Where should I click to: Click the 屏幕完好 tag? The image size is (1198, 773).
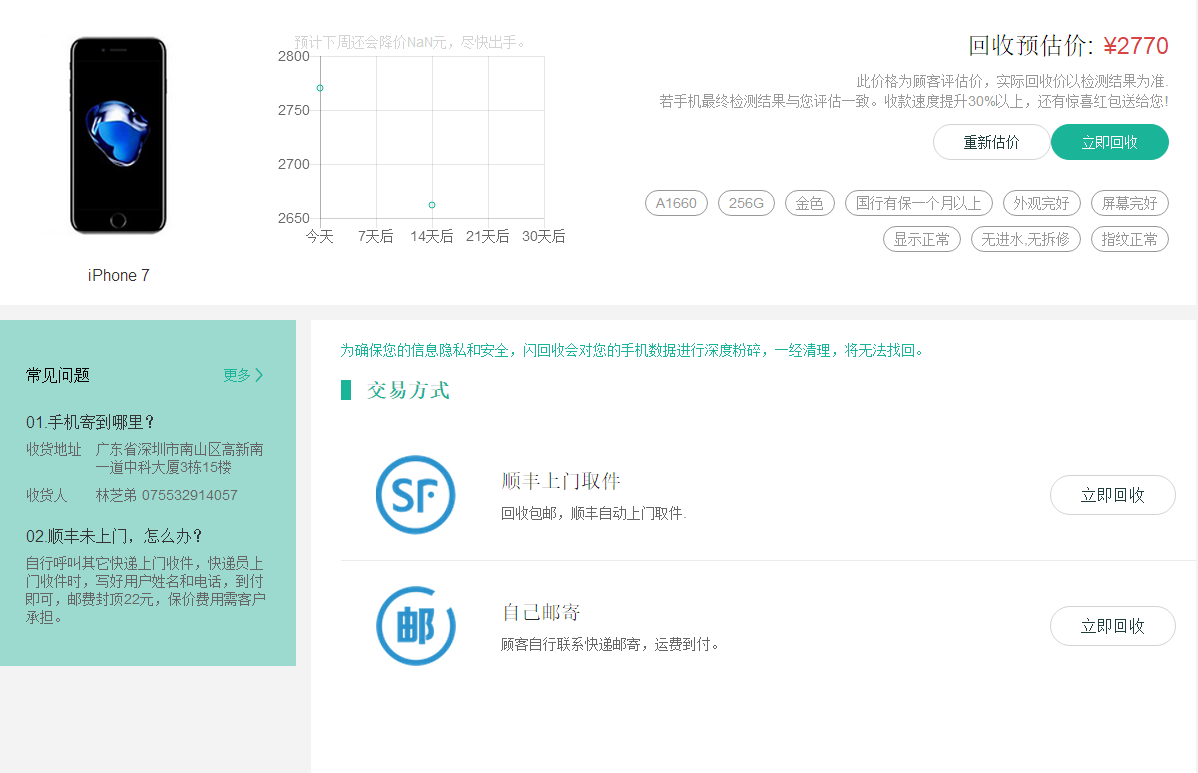[x=1129, y=203]
